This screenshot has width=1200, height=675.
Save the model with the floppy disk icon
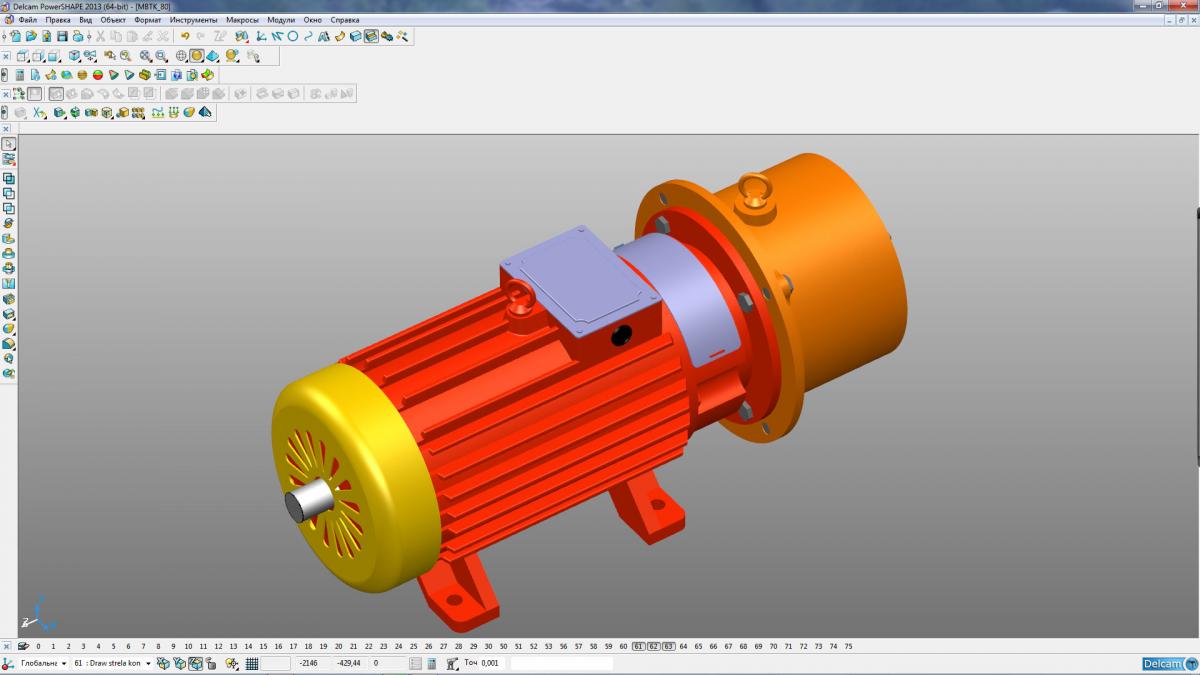coord(62,36)
